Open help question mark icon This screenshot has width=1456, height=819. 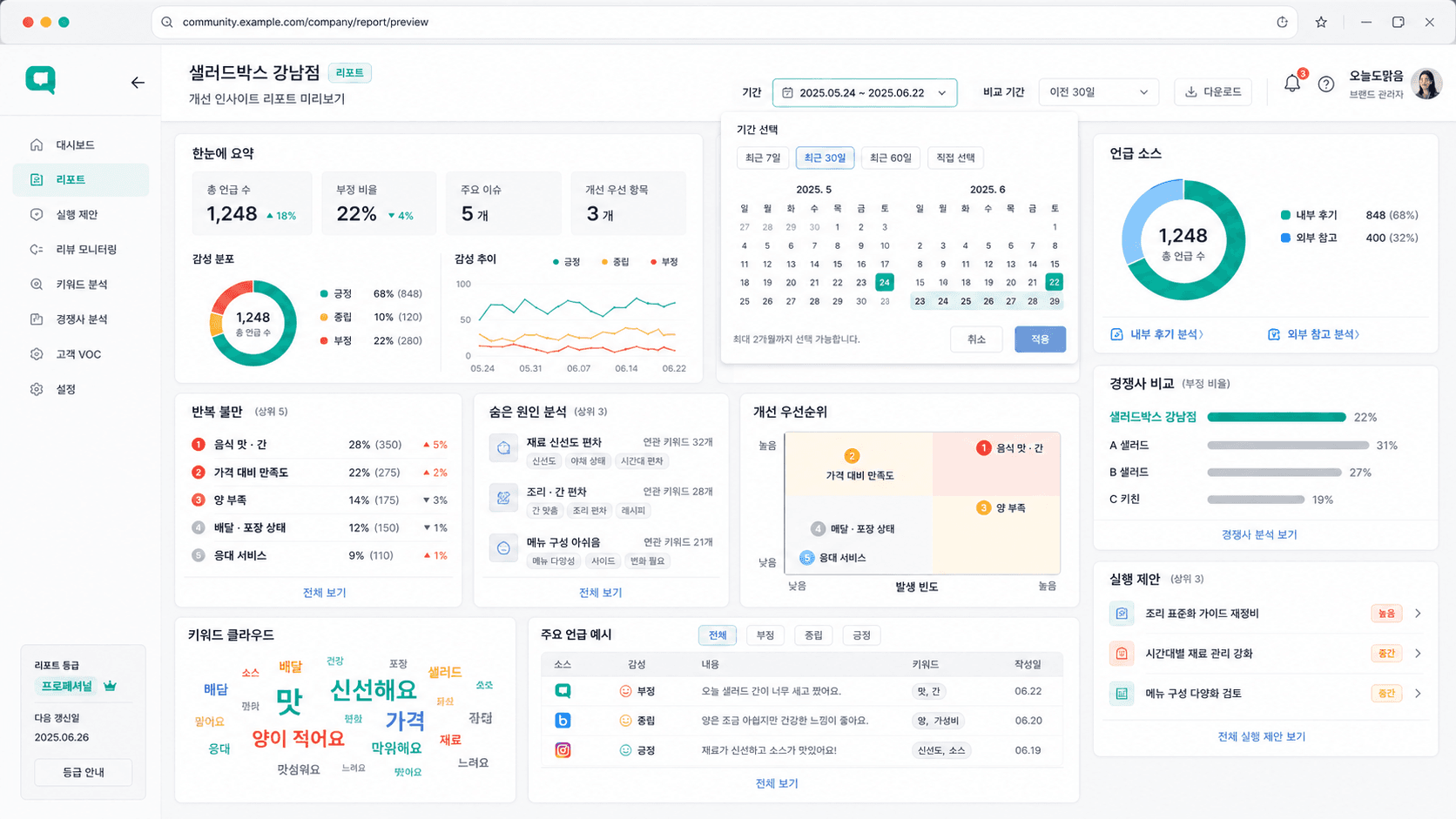[1325, 84]
